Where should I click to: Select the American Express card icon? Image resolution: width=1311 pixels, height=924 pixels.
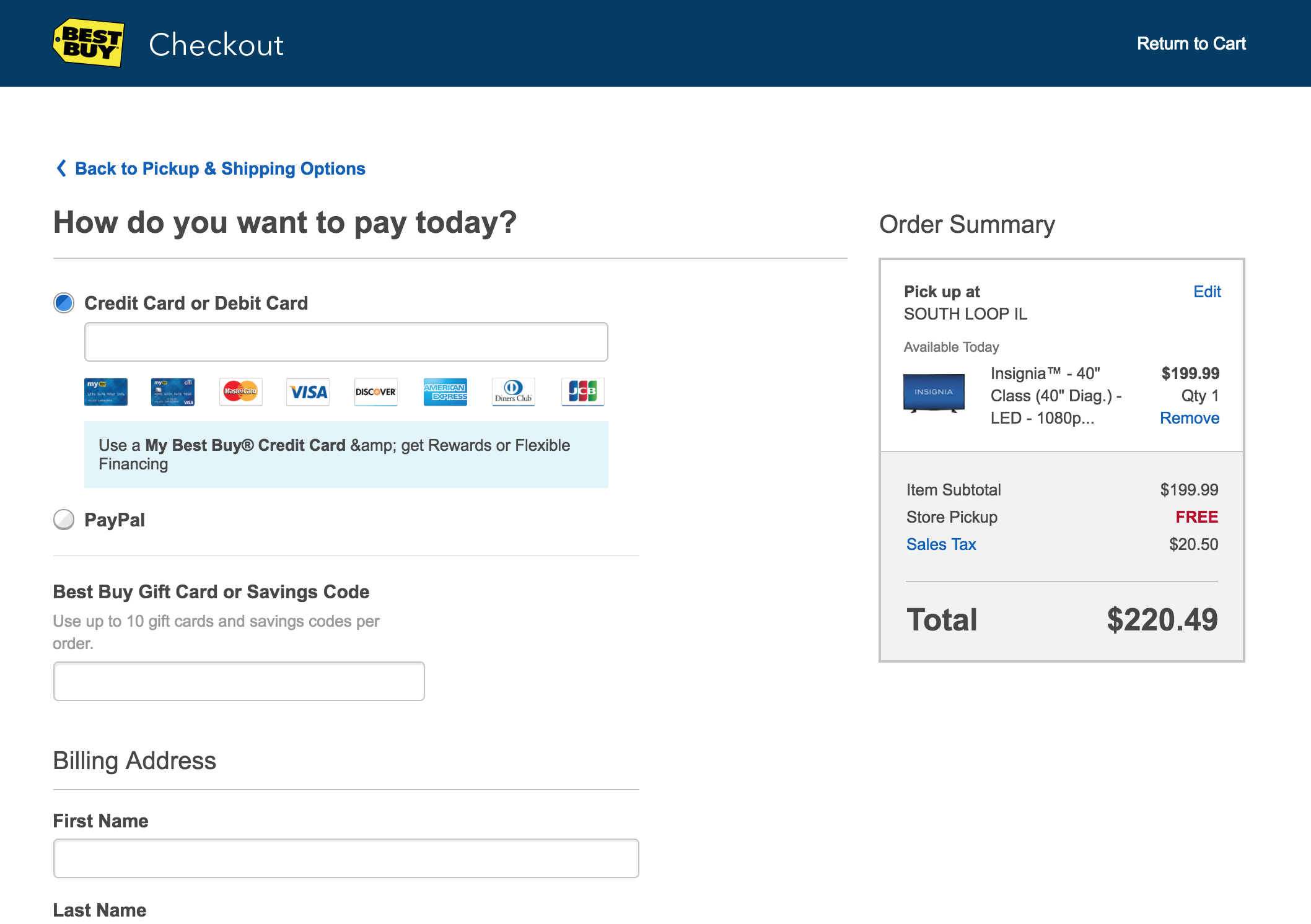(x=444, y=392)
